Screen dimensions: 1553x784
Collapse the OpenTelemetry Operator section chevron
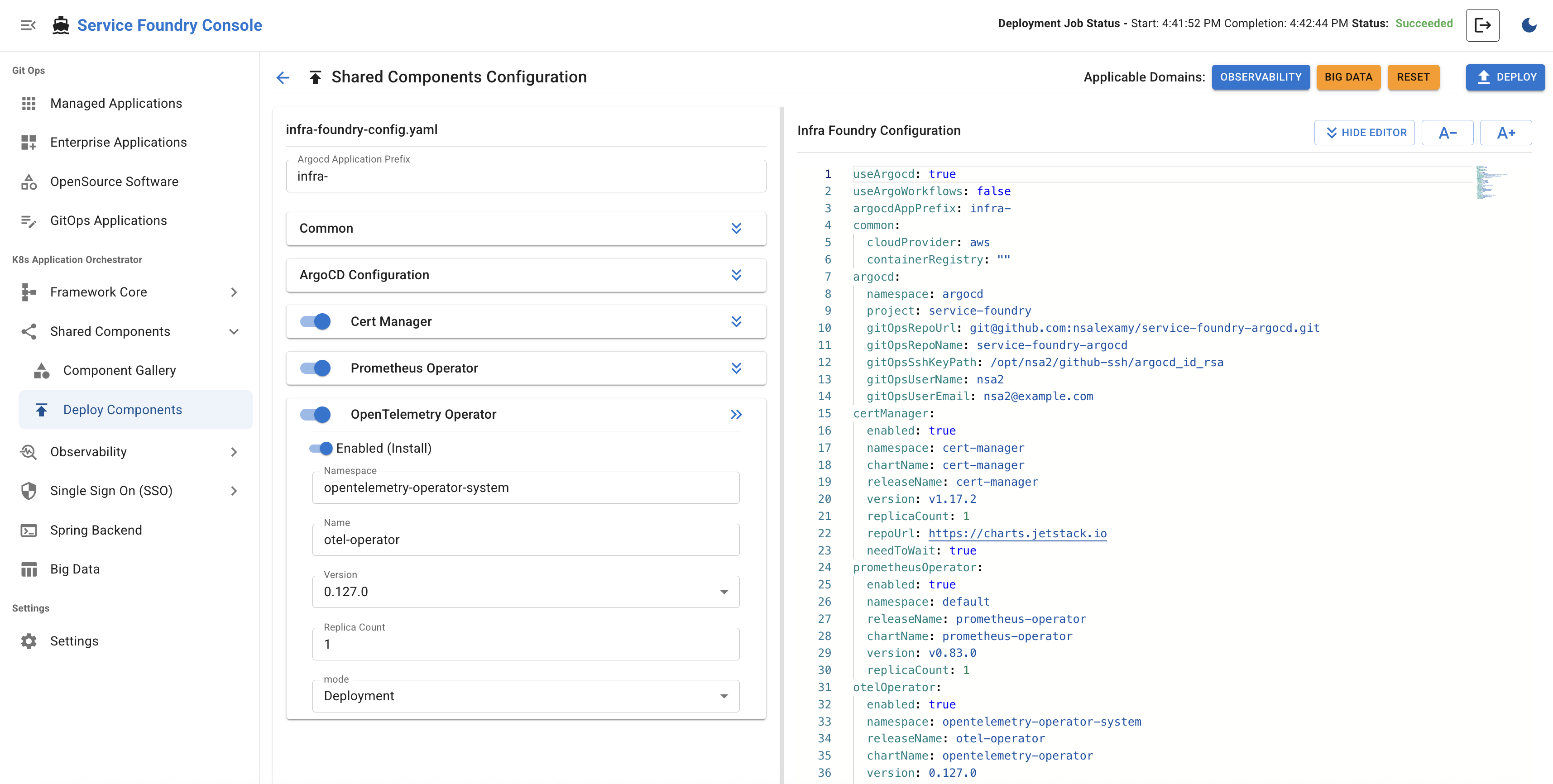(736, 415)
